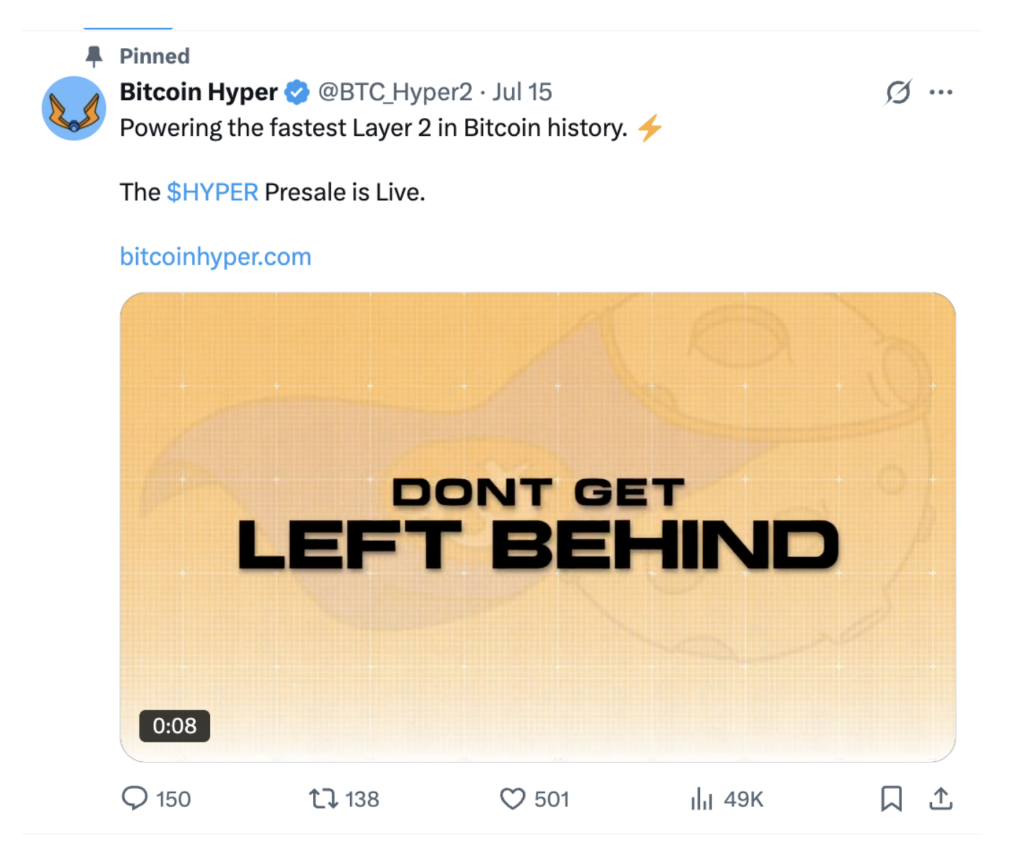Open the Bitcoin Hyper profile avatar
Viewport: 1024px width, 848px height.
74,107
